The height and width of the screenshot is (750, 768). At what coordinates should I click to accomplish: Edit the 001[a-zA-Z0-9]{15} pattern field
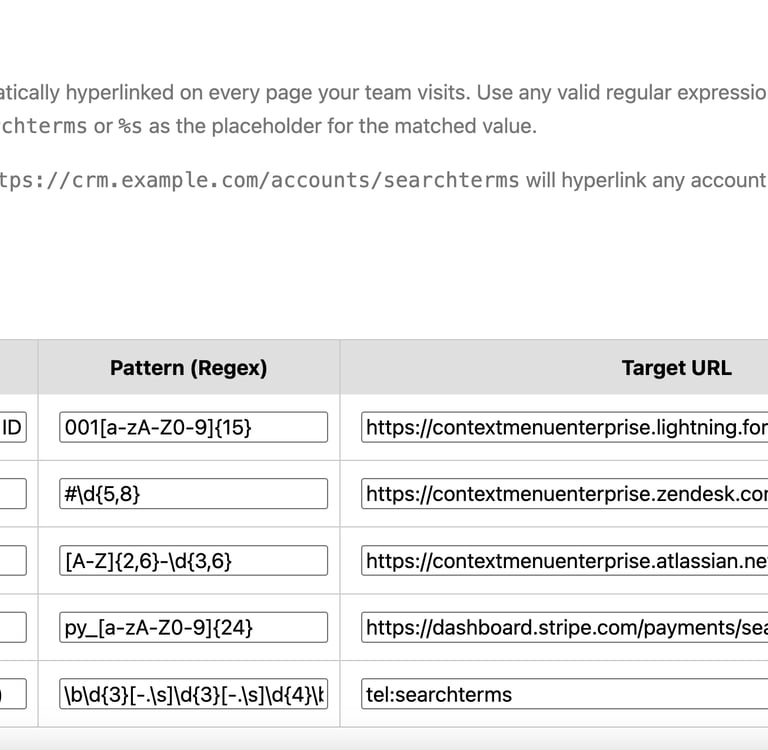pyautogui.click(x=193, y=427)
